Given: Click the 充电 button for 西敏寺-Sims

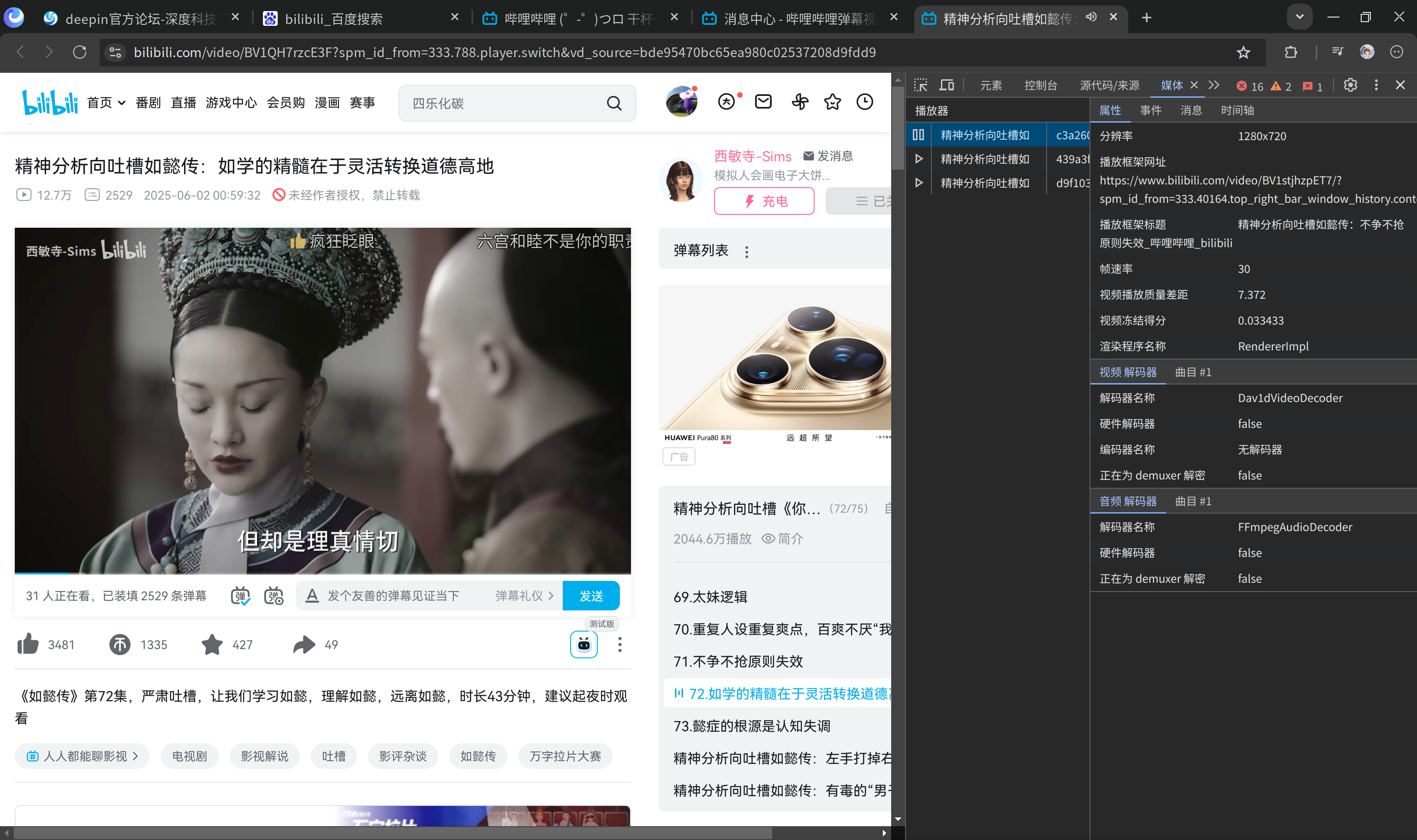Looking at the screenshot, I should 764,201.
